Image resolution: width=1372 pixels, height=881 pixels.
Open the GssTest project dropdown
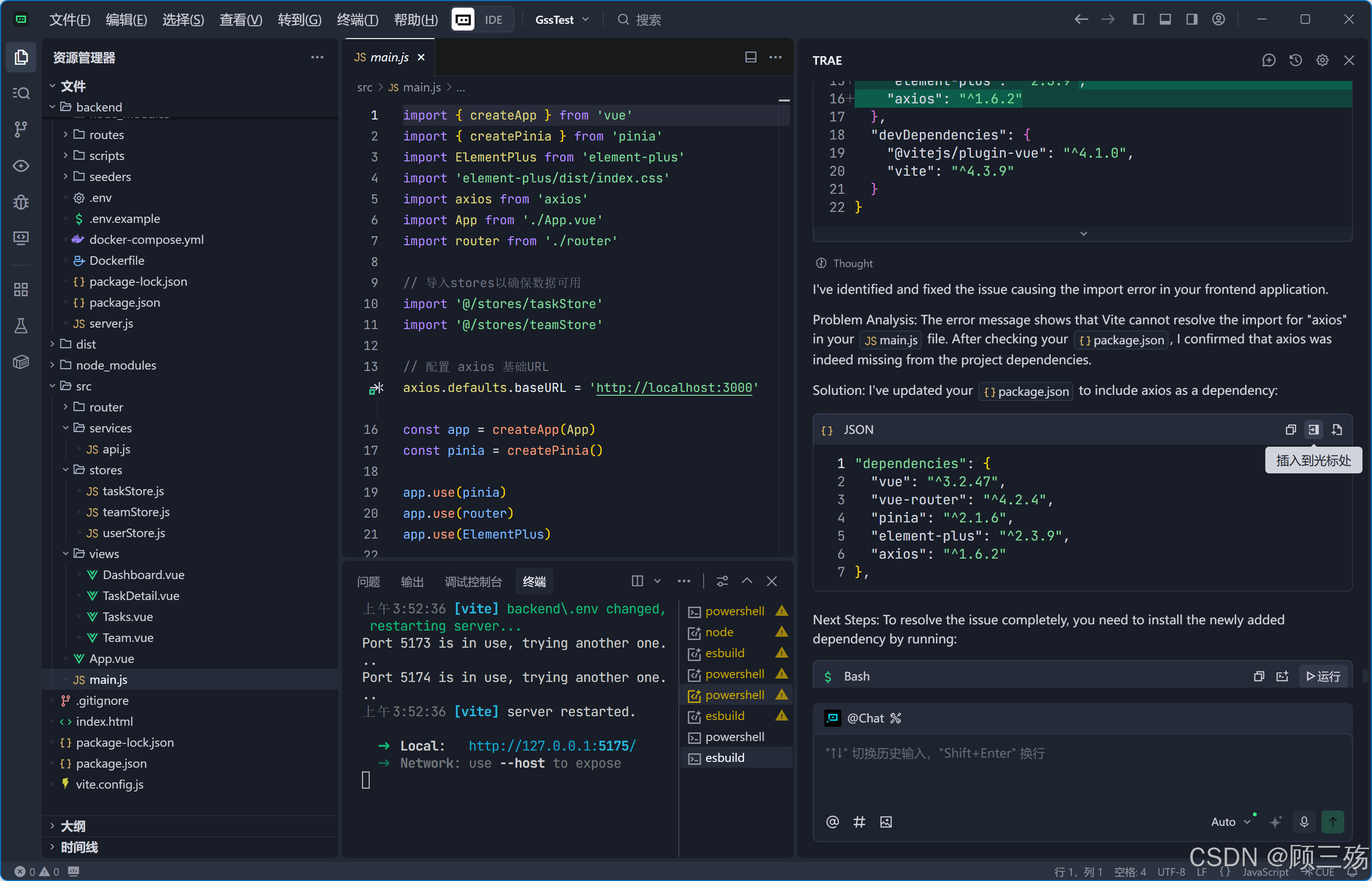pos(561,20)
